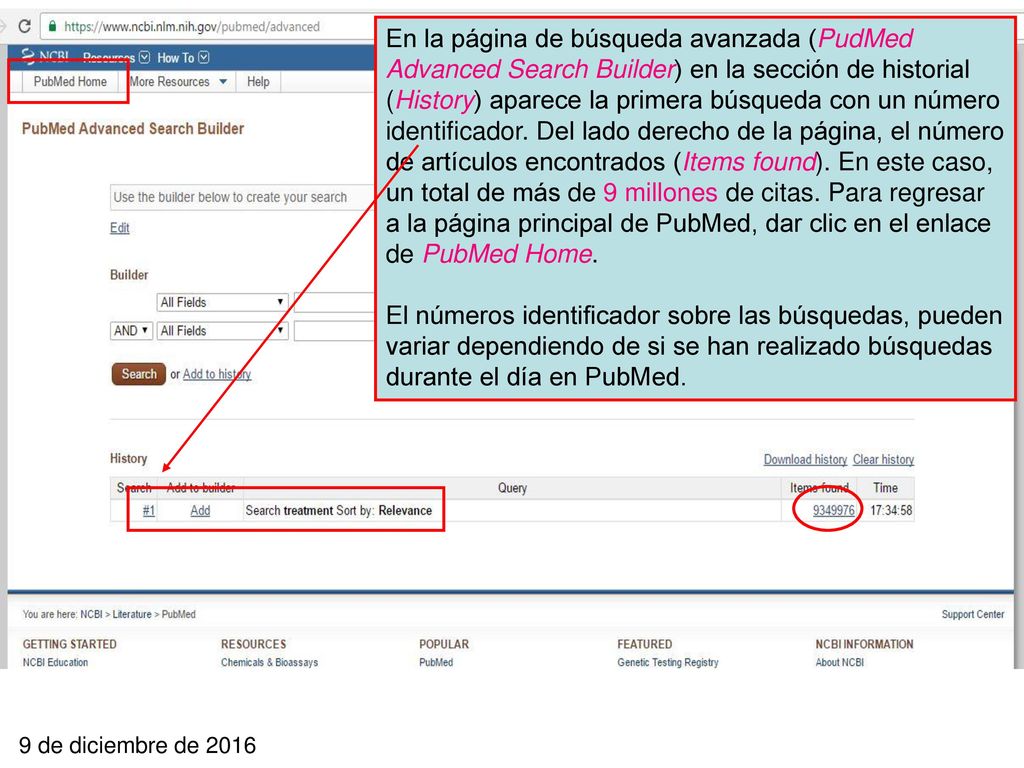Screen dimensions: 1024x768
Task: Click the Literature breadcrumb link
Action: coord(132,615)
